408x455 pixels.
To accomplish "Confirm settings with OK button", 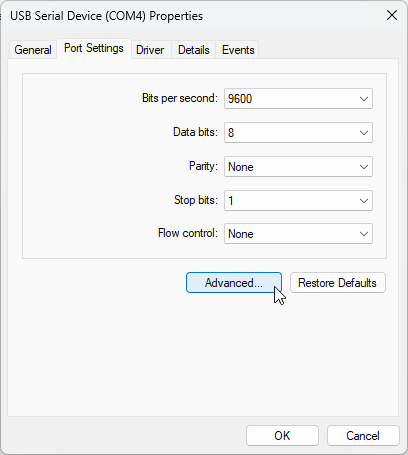I will [282, 436].
